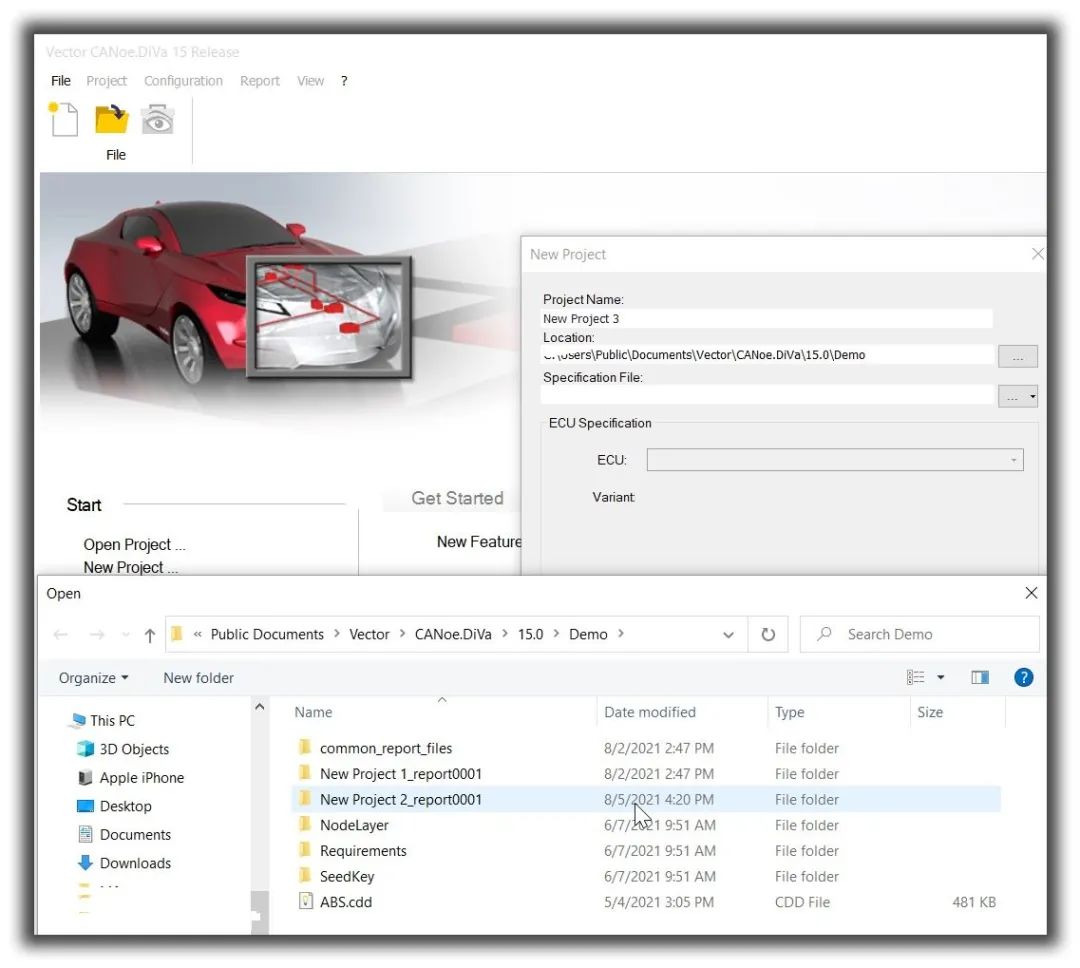This screenshot has height=968, width=1080.
Task: Select Desktop in the navigation tree
Action: [125, 806]
